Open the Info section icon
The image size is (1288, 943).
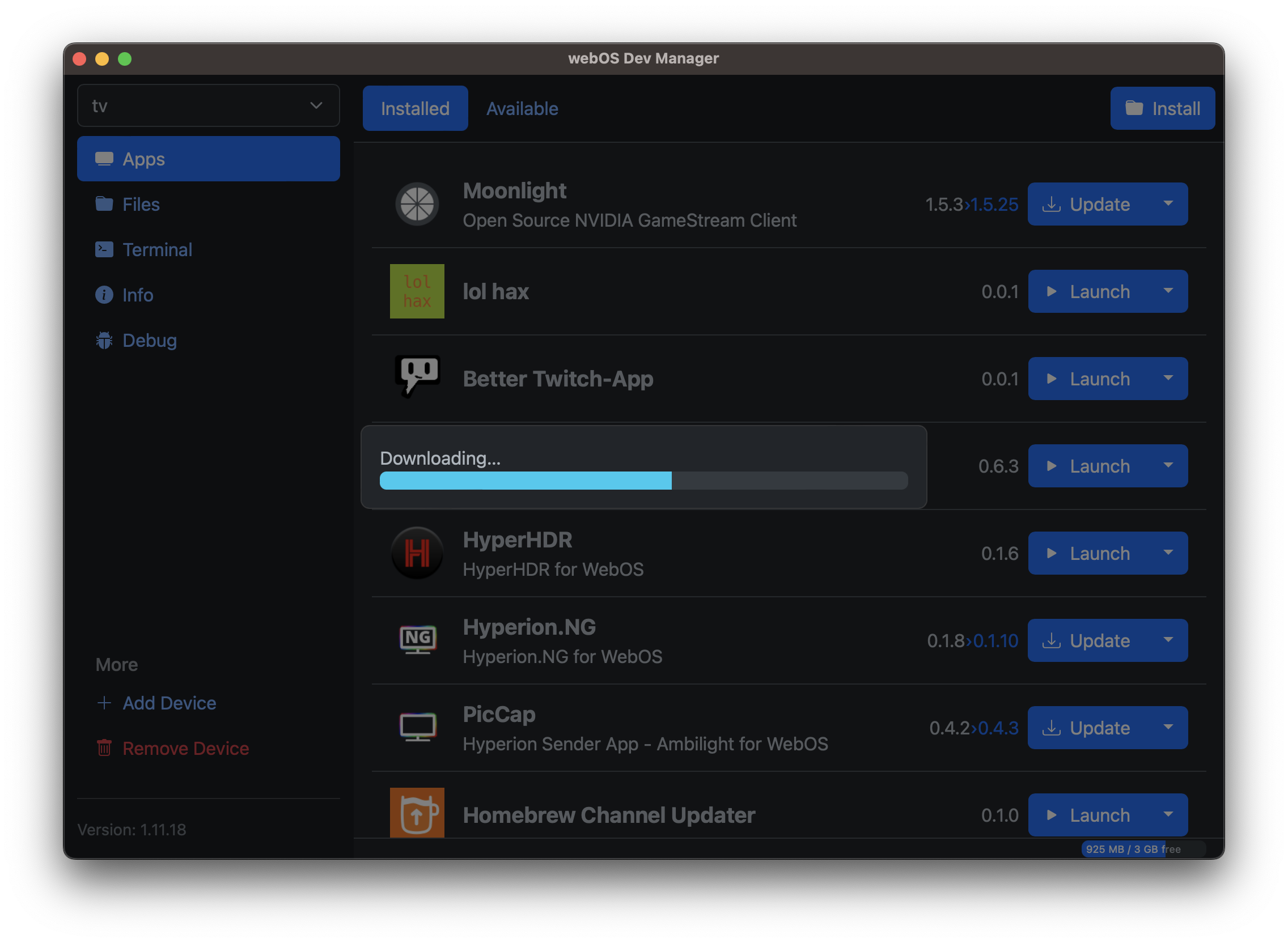pyautogui.click(x=104, y=295)
